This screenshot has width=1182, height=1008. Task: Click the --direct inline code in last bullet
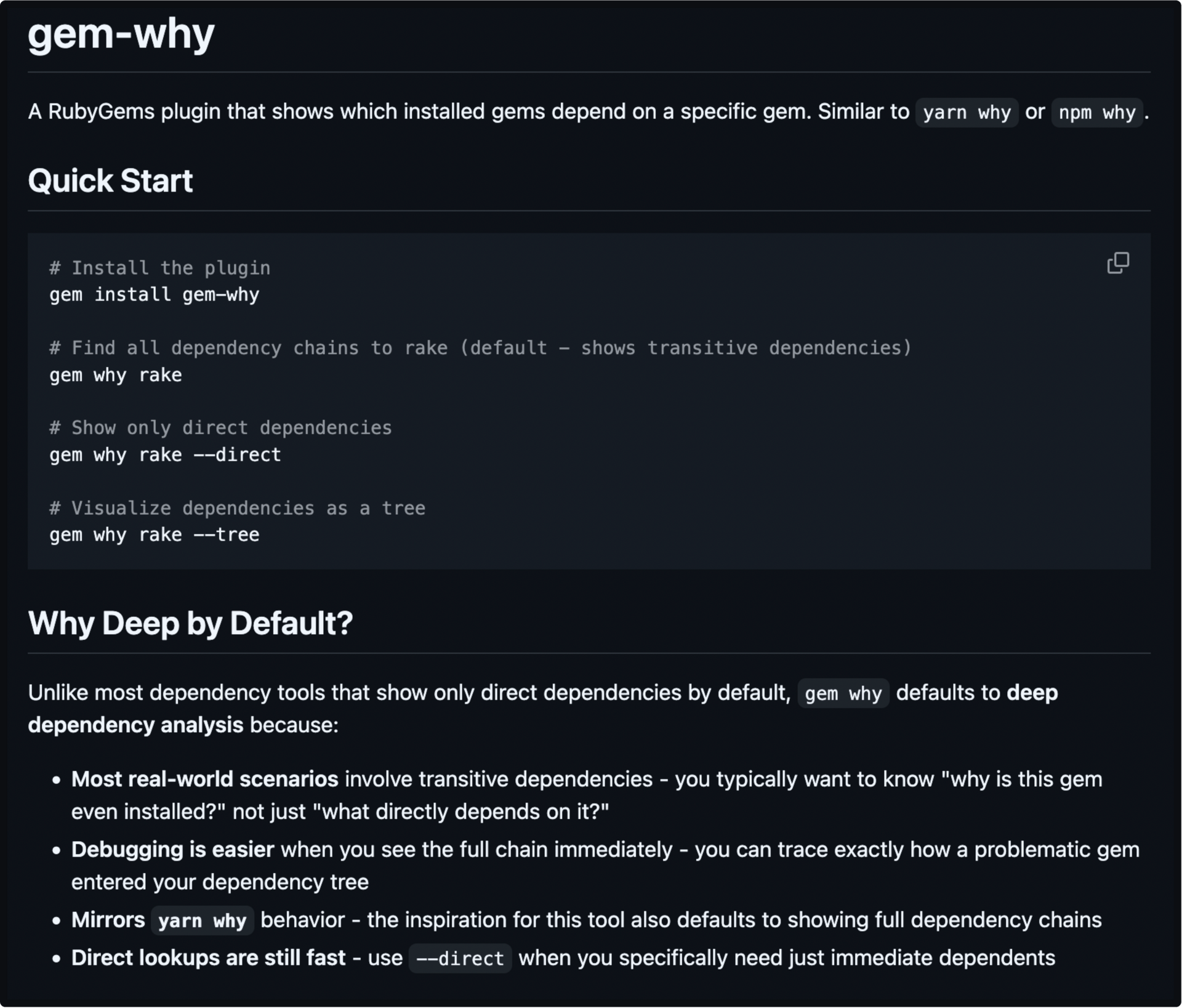tap(460, 959)
